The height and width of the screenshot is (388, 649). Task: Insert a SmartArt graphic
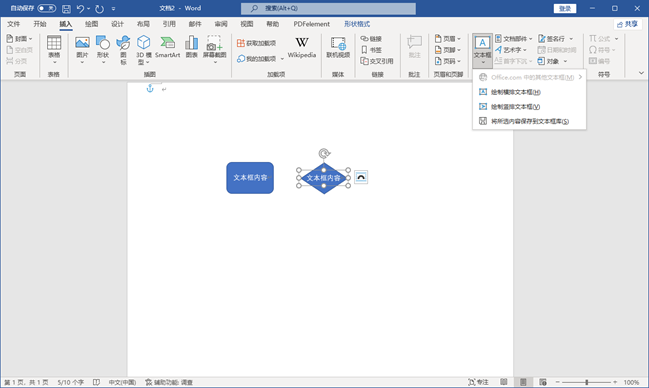tap(167, 47)
